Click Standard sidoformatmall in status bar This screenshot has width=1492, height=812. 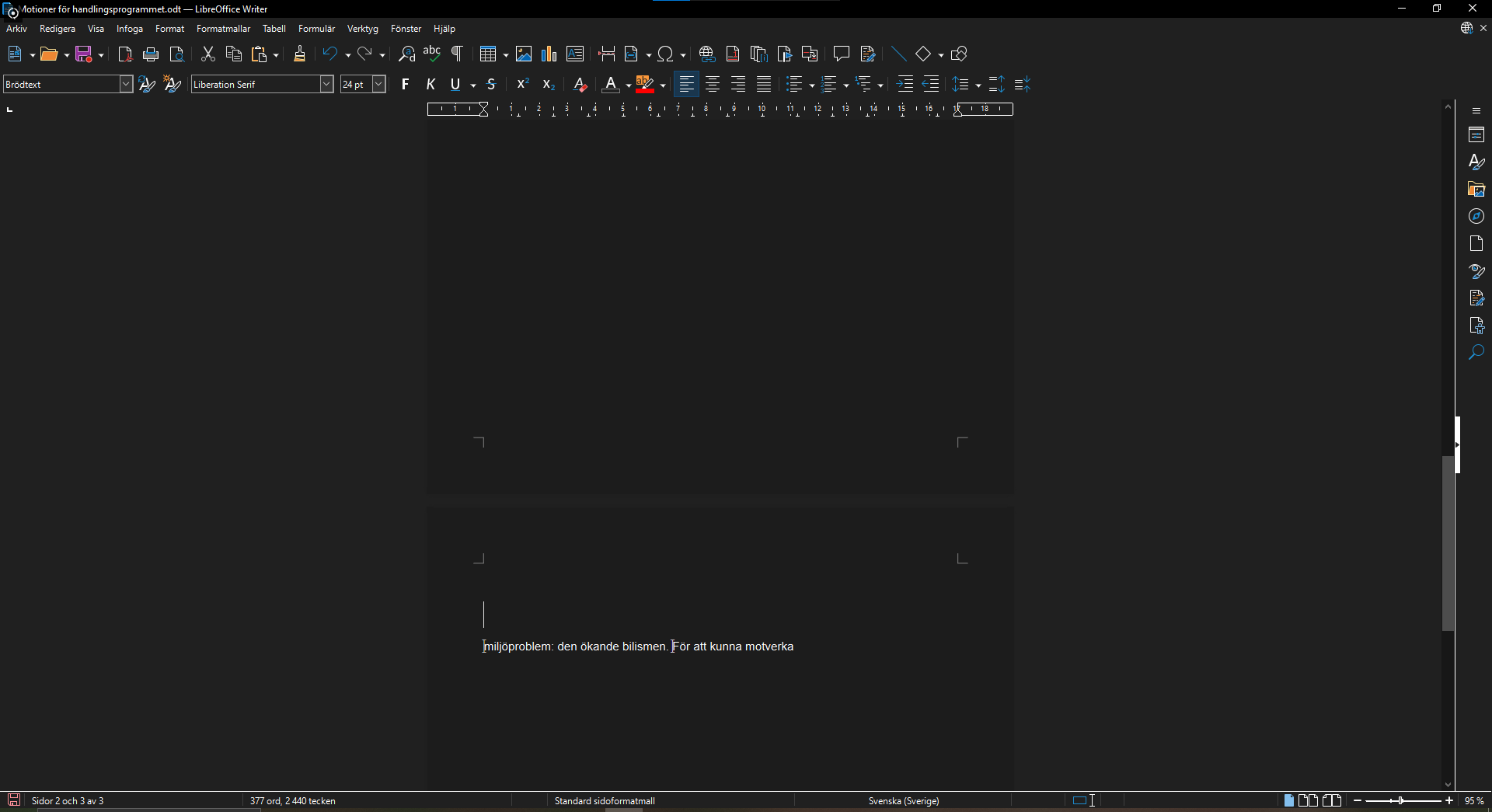tap(605, 801)
